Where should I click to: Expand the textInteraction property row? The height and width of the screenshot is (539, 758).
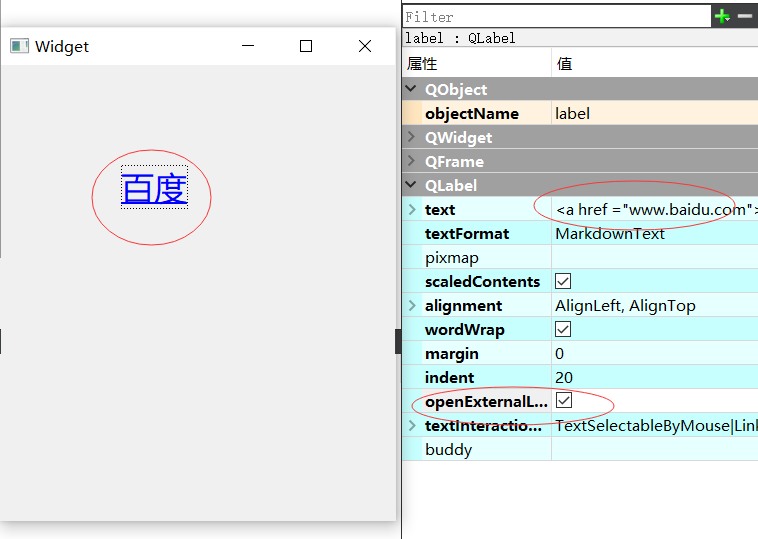(x=412, y=425)
